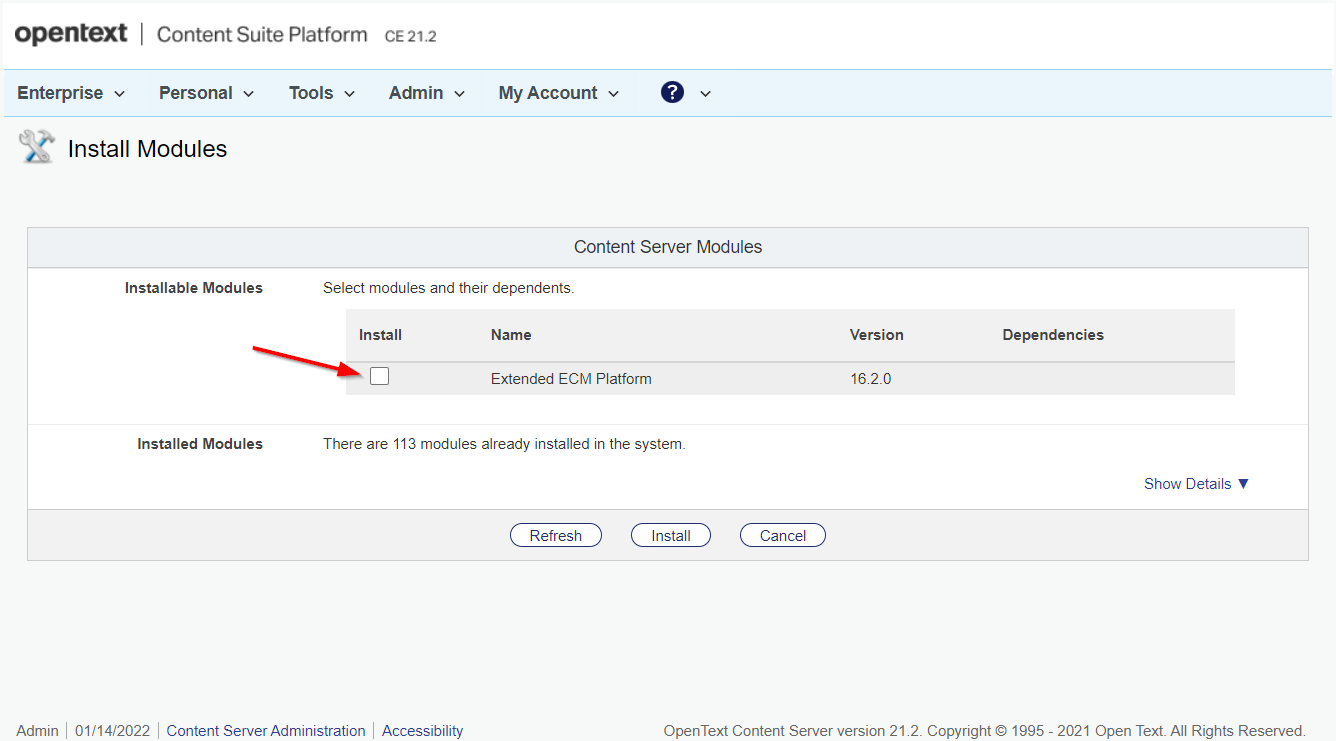This screenshot has width=1336, height=741.
Task: Click the Cancel button
Action: (x=783, y=535)
